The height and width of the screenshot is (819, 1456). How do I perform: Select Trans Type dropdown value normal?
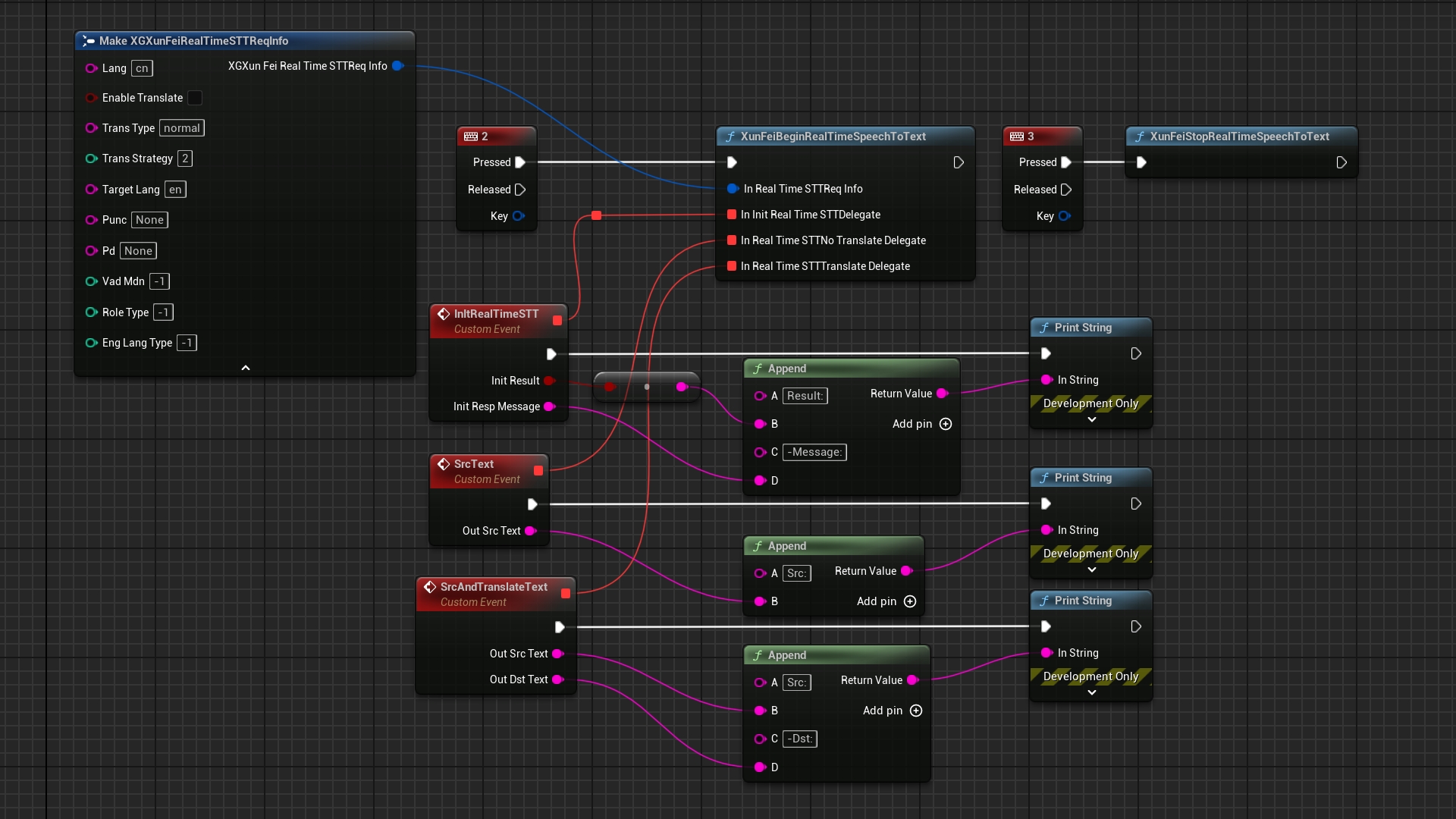coord(182,128)
